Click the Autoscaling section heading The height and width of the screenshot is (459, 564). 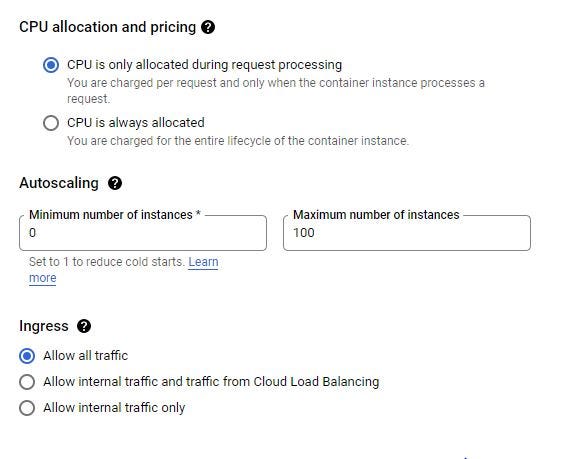pos(59,183)
